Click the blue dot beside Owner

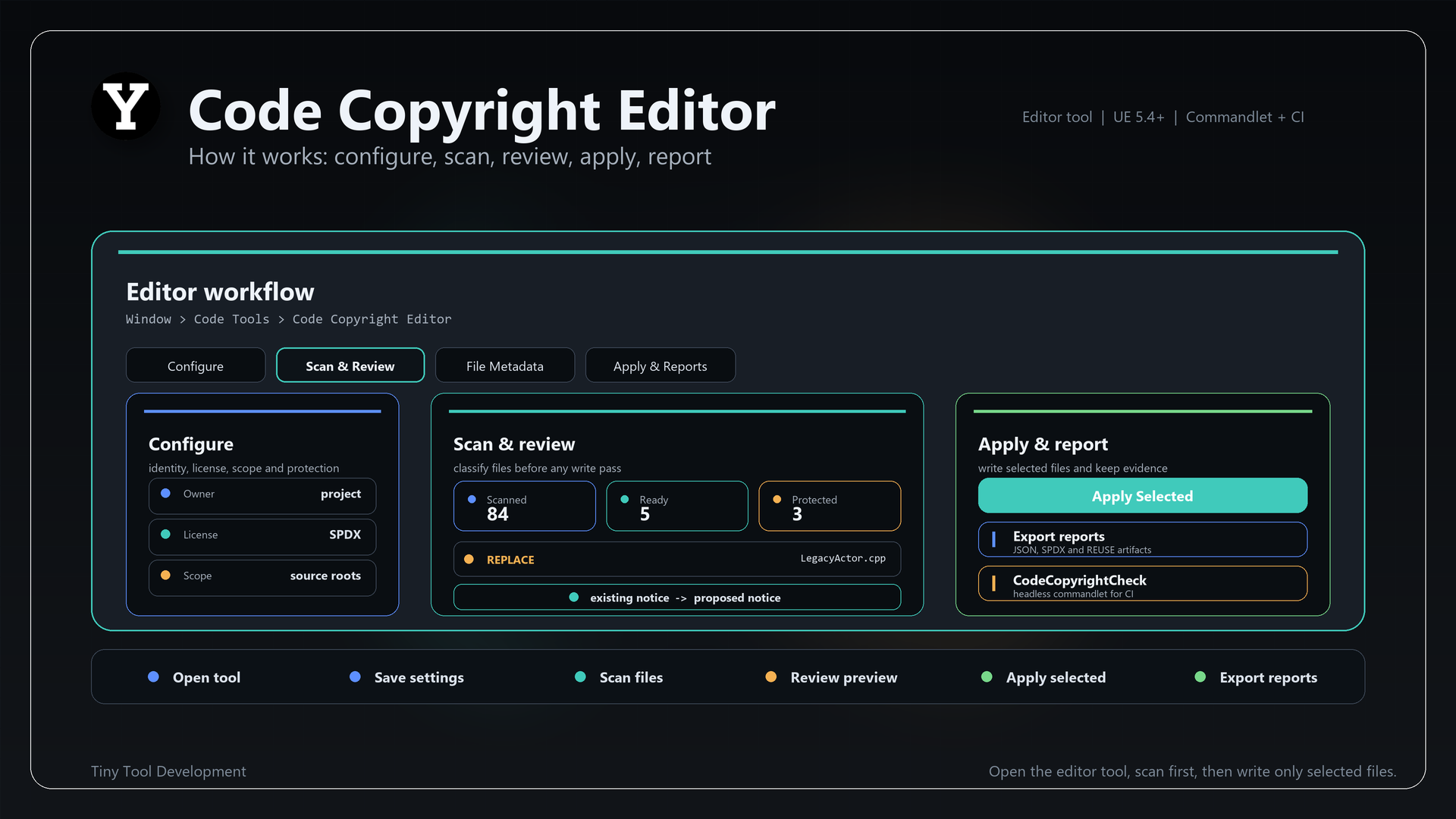165,494
